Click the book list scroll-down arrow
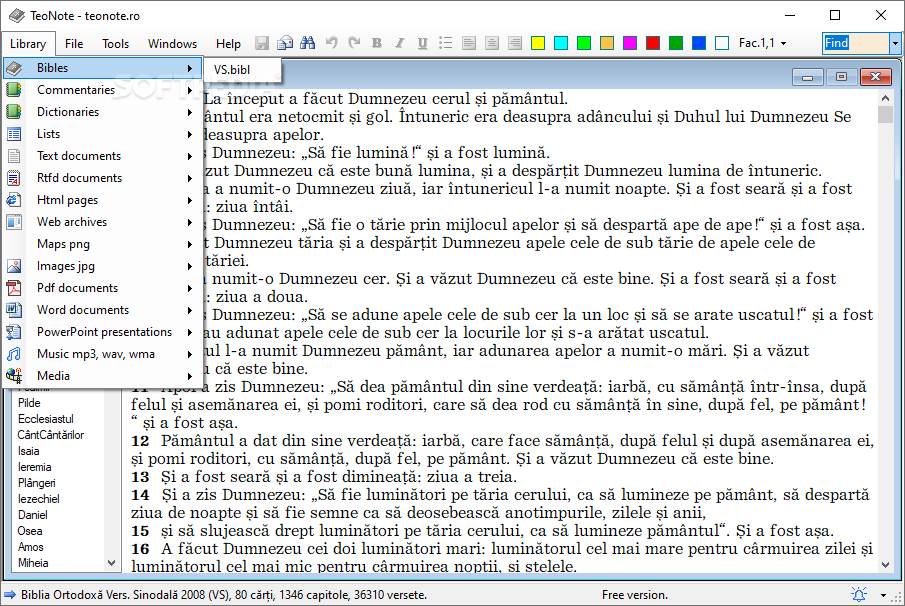The width and height of the screenshot is (905, 606). pos(111,563)
